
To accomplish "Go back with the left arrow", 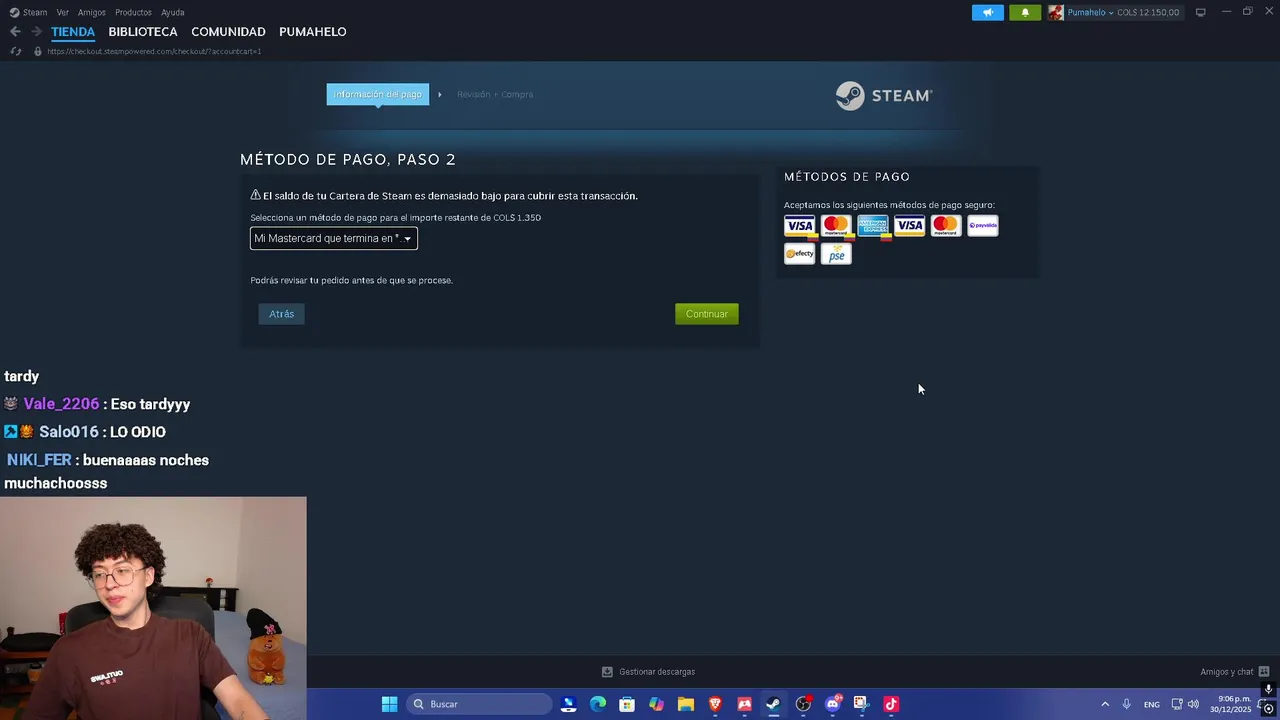I will point(15,32).
